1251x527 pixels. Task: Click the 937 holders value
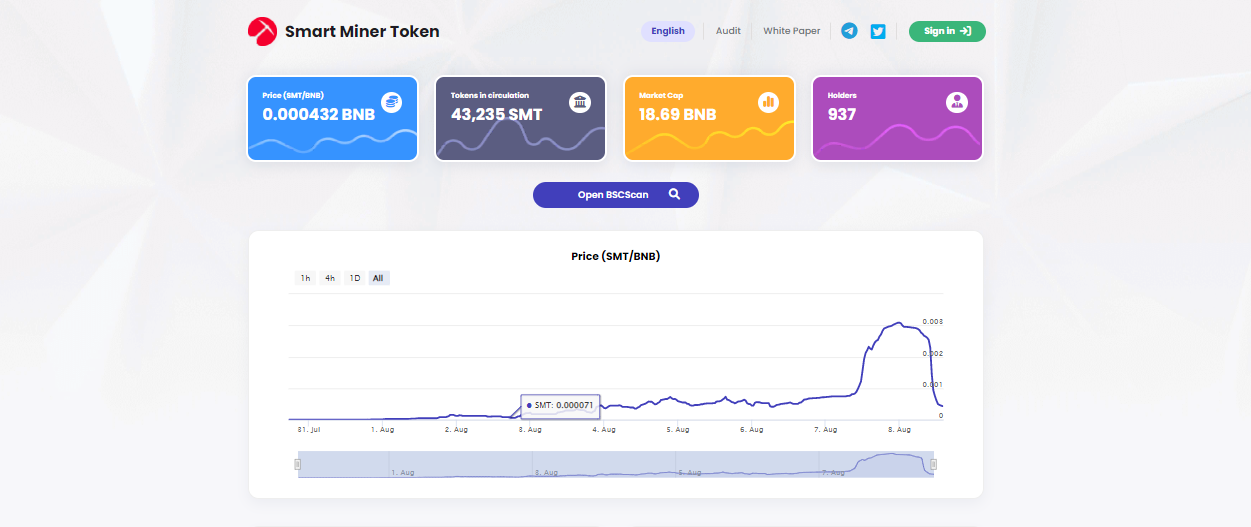842,115
